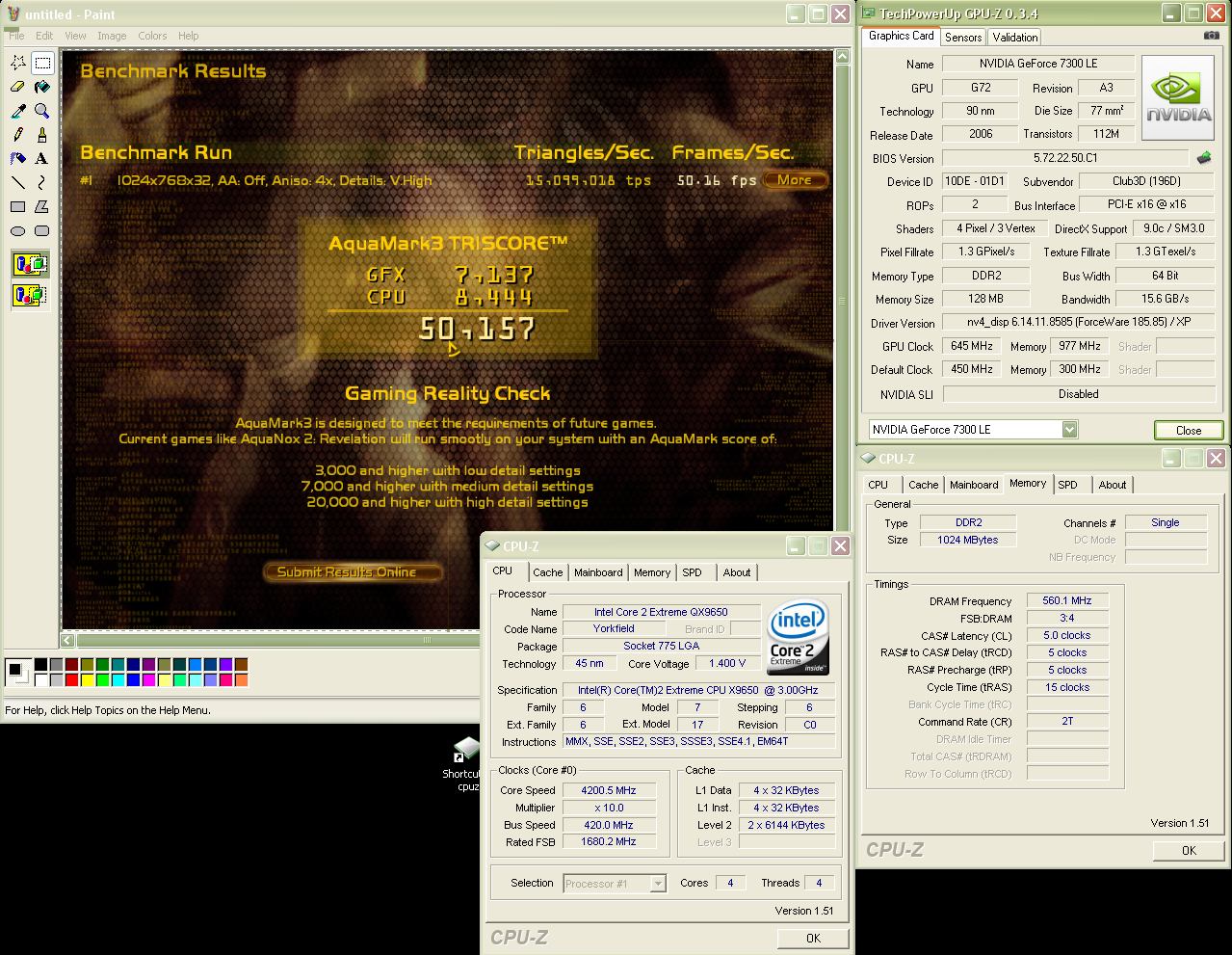This screenshot has height=955, width=1232.
Task: Pick the Rectangle shape tool
Action: [x=18, y=206]
